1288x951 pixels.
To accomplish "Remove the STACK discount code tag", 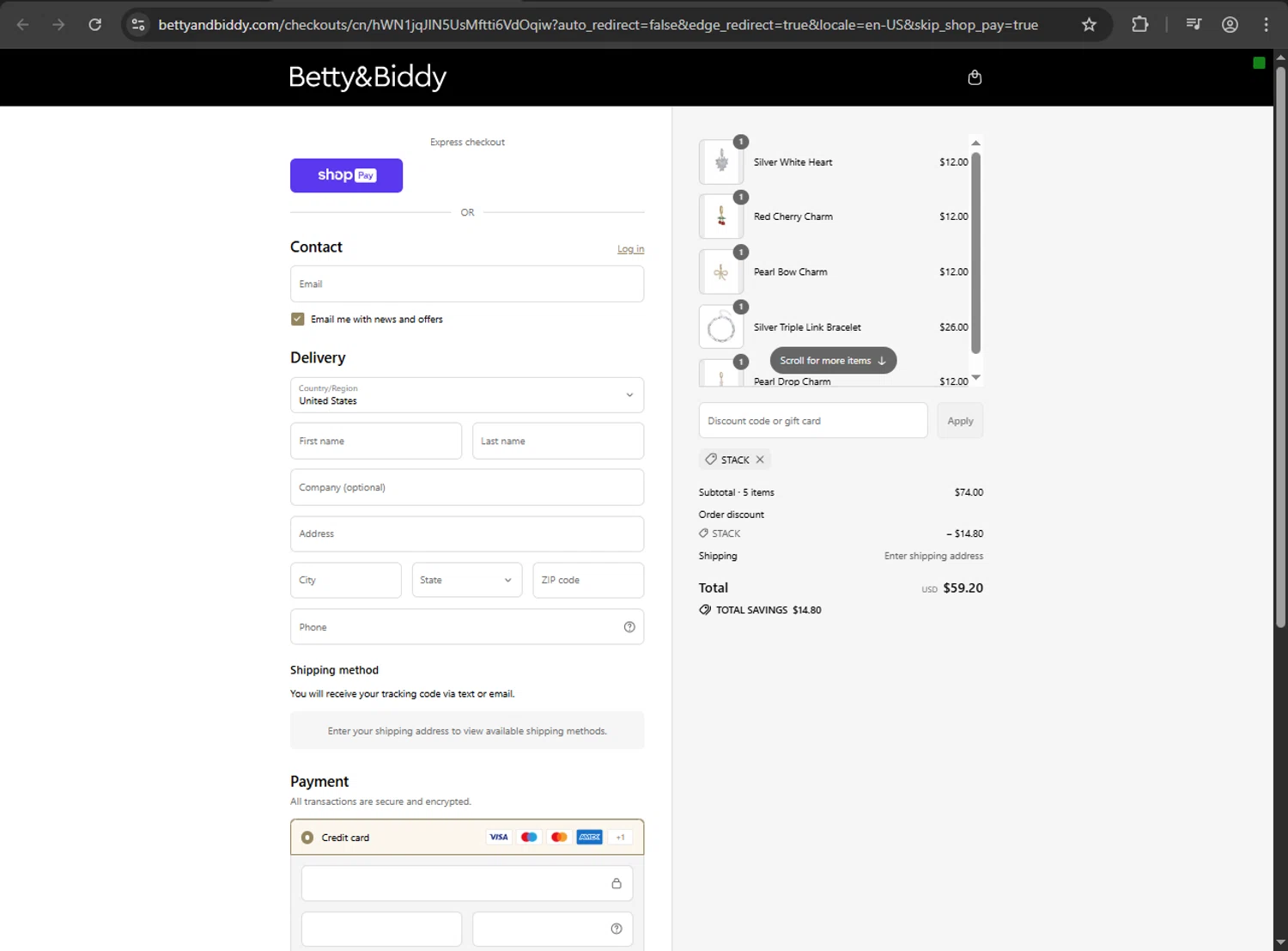I will tap(760, 460).
